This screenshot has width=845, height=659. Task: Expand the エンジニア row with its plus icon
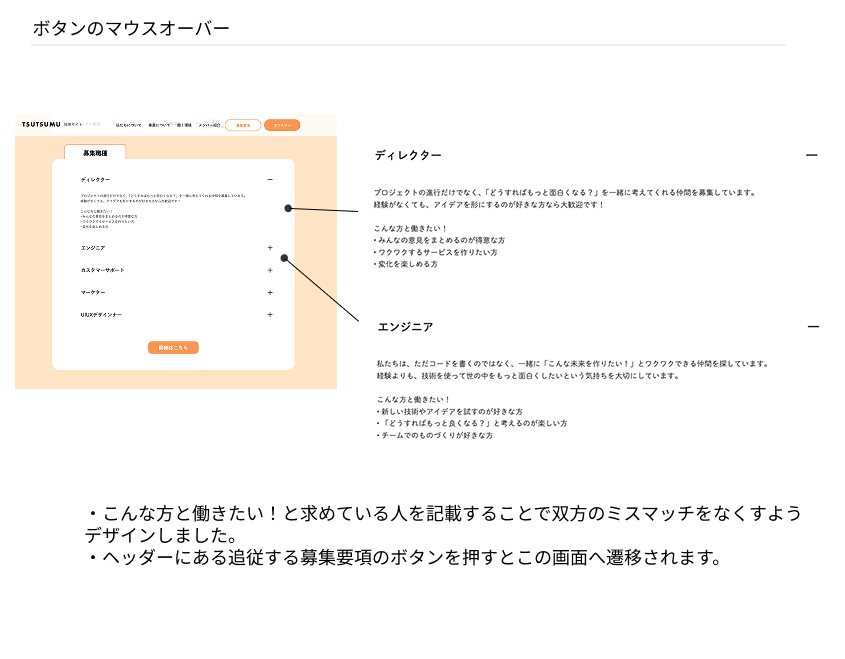270,247
